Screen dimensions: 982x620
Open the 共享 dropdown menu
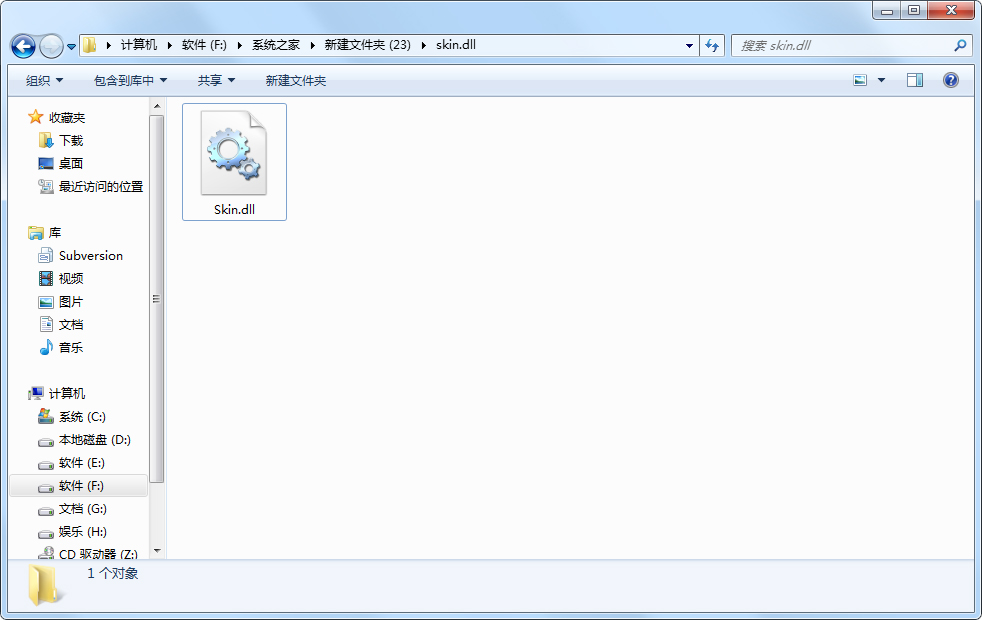point(216,80)
